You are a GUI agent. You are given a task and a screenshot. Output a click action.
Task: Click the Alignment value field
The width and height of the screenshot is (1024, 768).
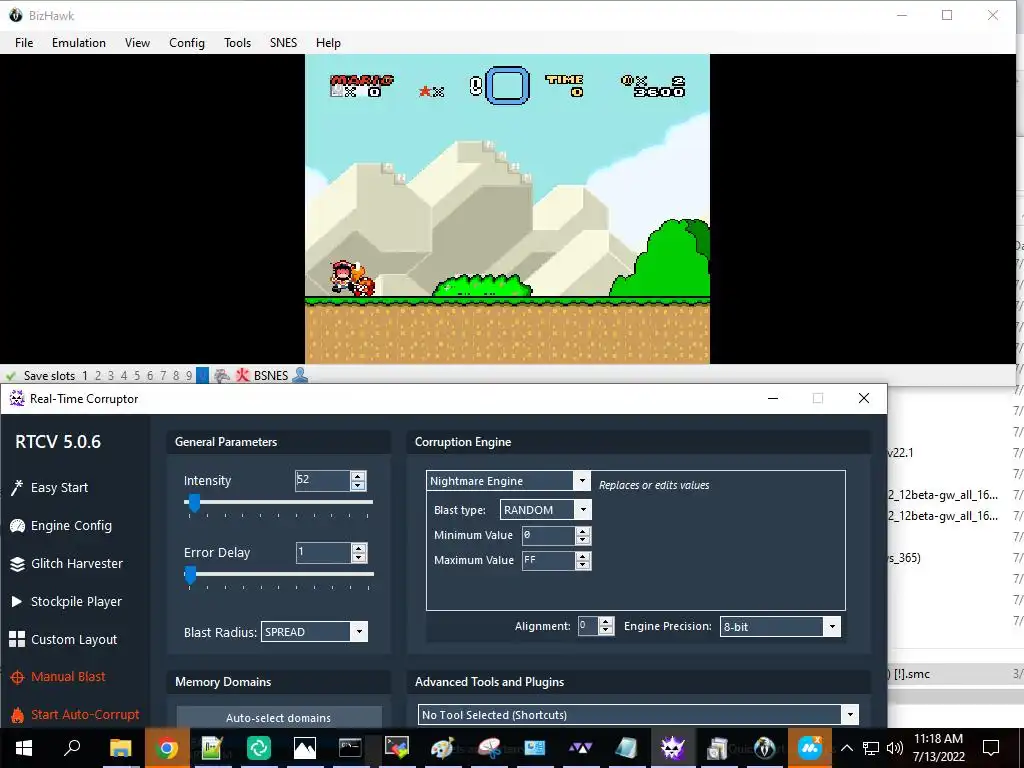pos(588,626)
